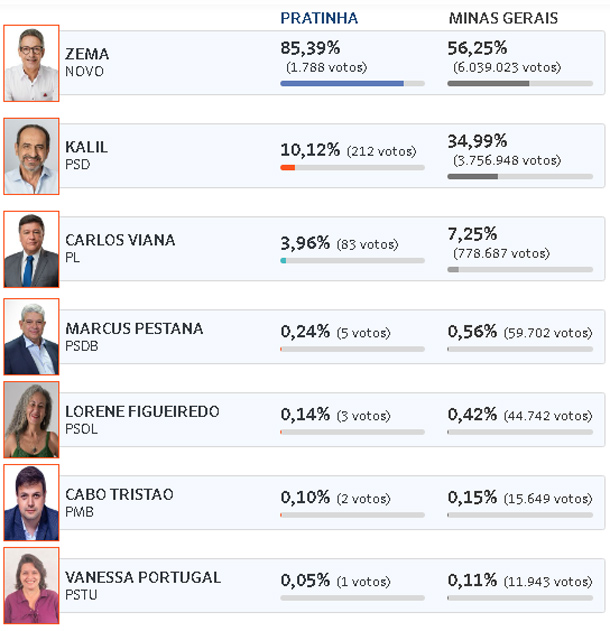Screen dimensions: 610x631
Task: Click Marcus Pestana's portrait image
Action: pos(31,336)
